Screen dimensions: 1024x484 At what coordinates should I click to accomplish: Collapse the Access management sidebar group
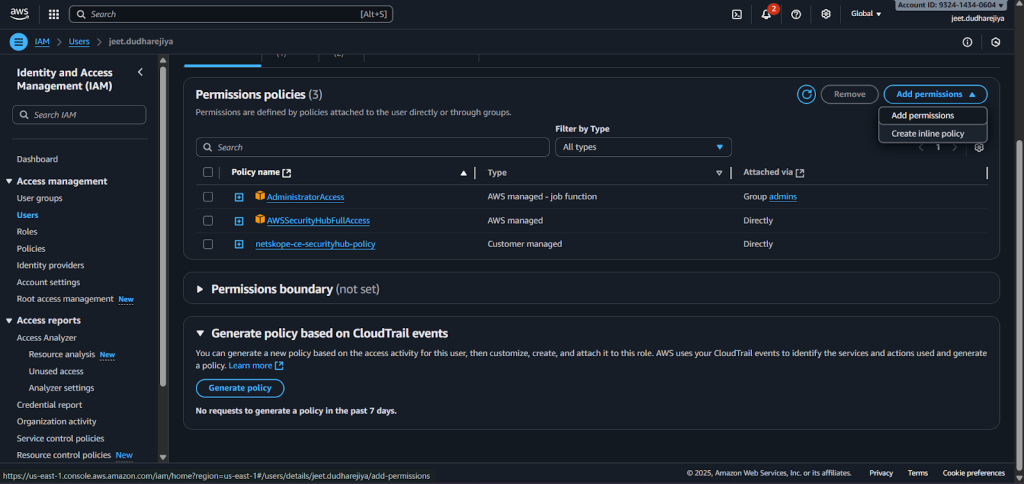click(x=9, y=182)
